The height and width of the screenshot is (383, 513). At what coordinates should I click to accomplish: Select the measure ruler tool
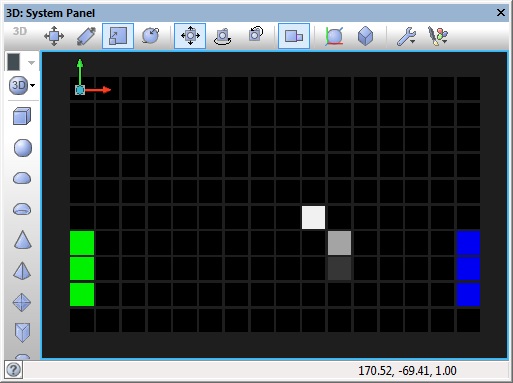point(86,36)
